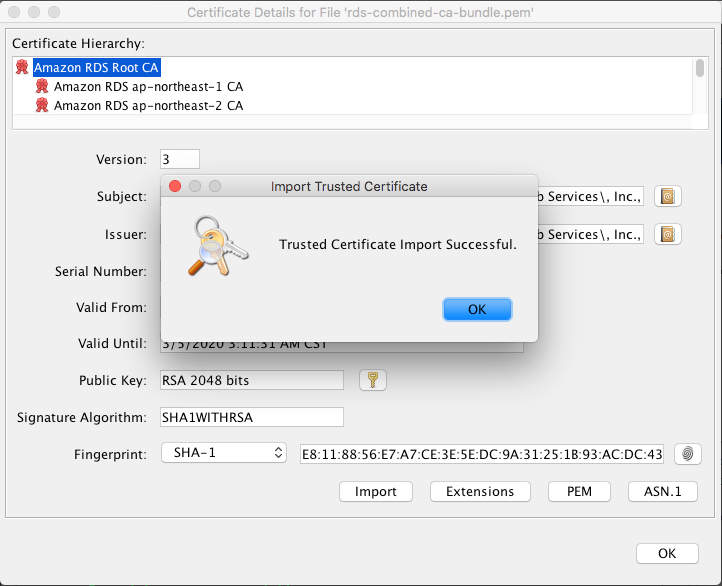The height and width of the screenshot is (586, 722).
Task: Click OK in Certificate Details window
Action: point(667,553)
